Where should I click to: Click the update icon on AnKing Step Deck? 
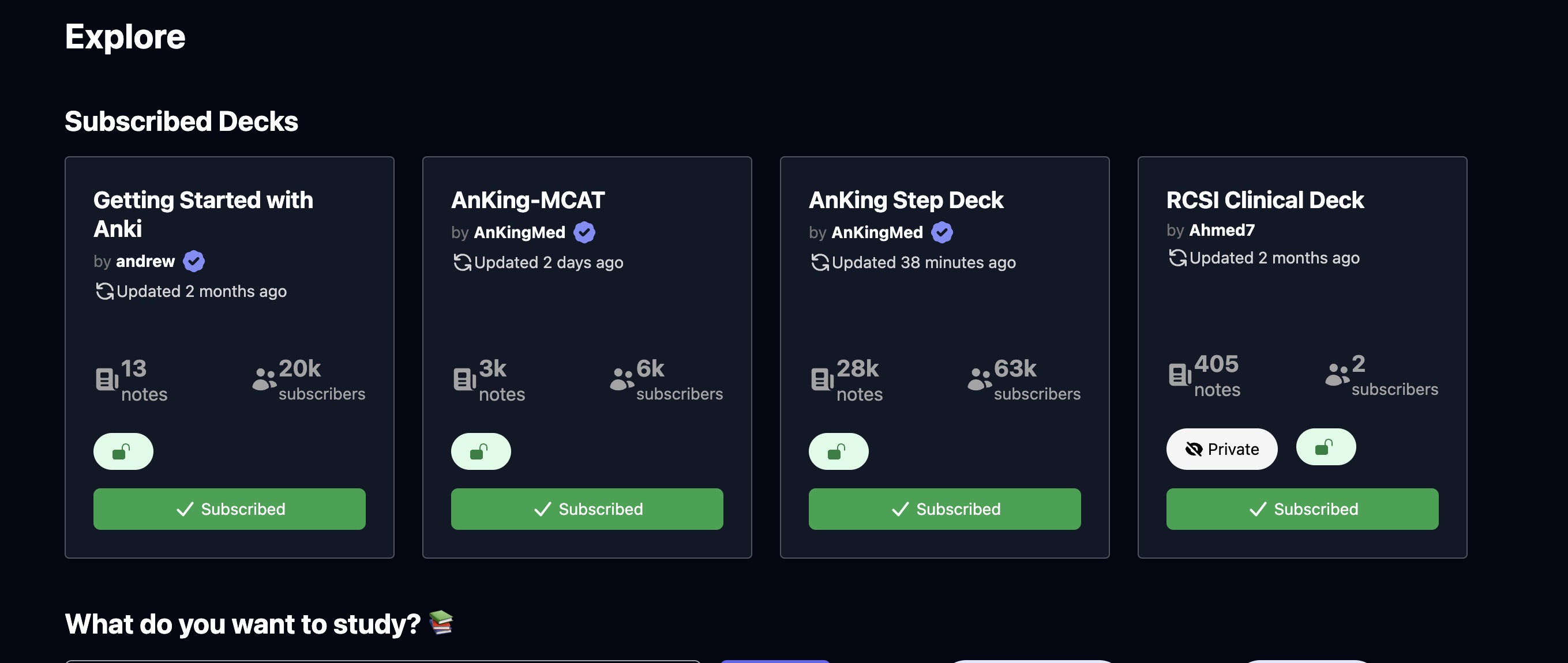tap(820, 262)
